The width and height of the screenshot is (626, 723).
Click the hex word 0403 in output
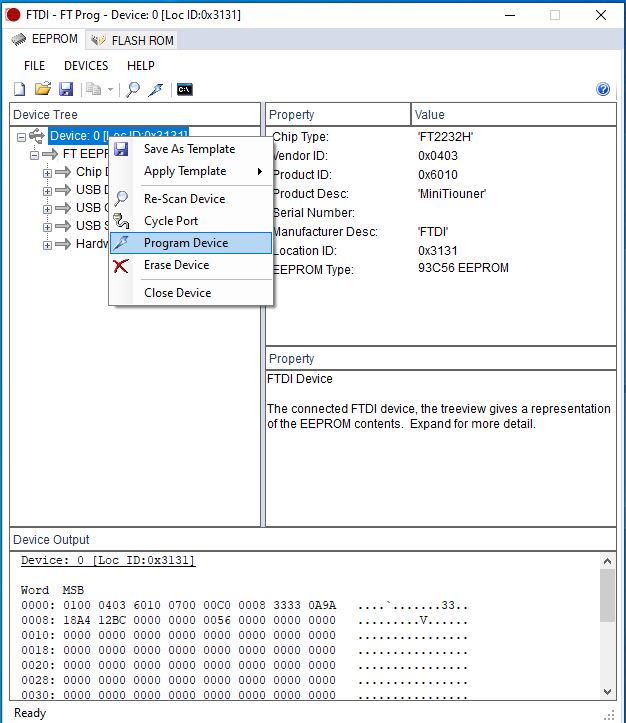coord(112,605)
